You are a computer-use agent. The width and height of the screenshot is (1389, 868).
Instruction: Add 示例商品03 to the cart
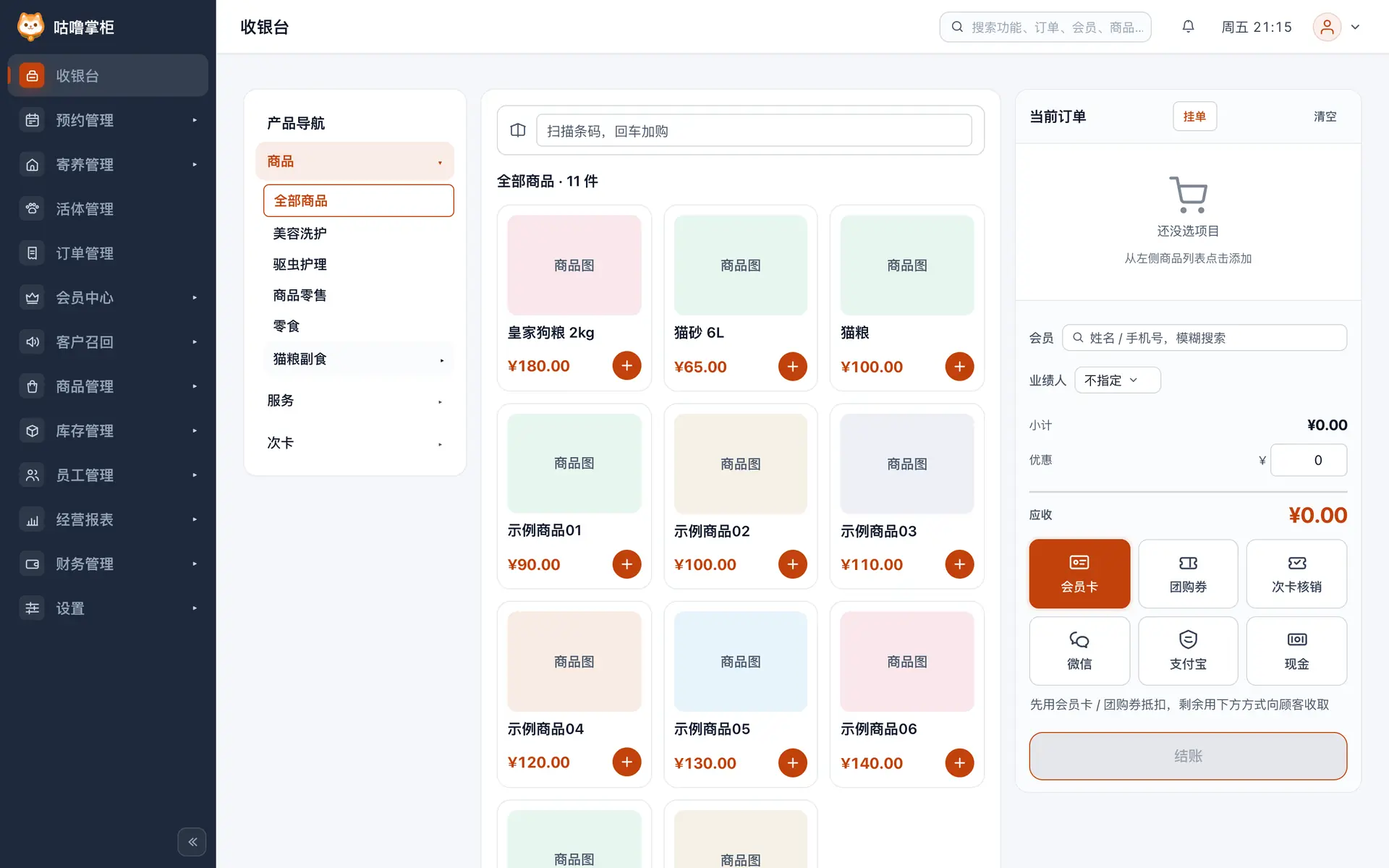point(959,564)
